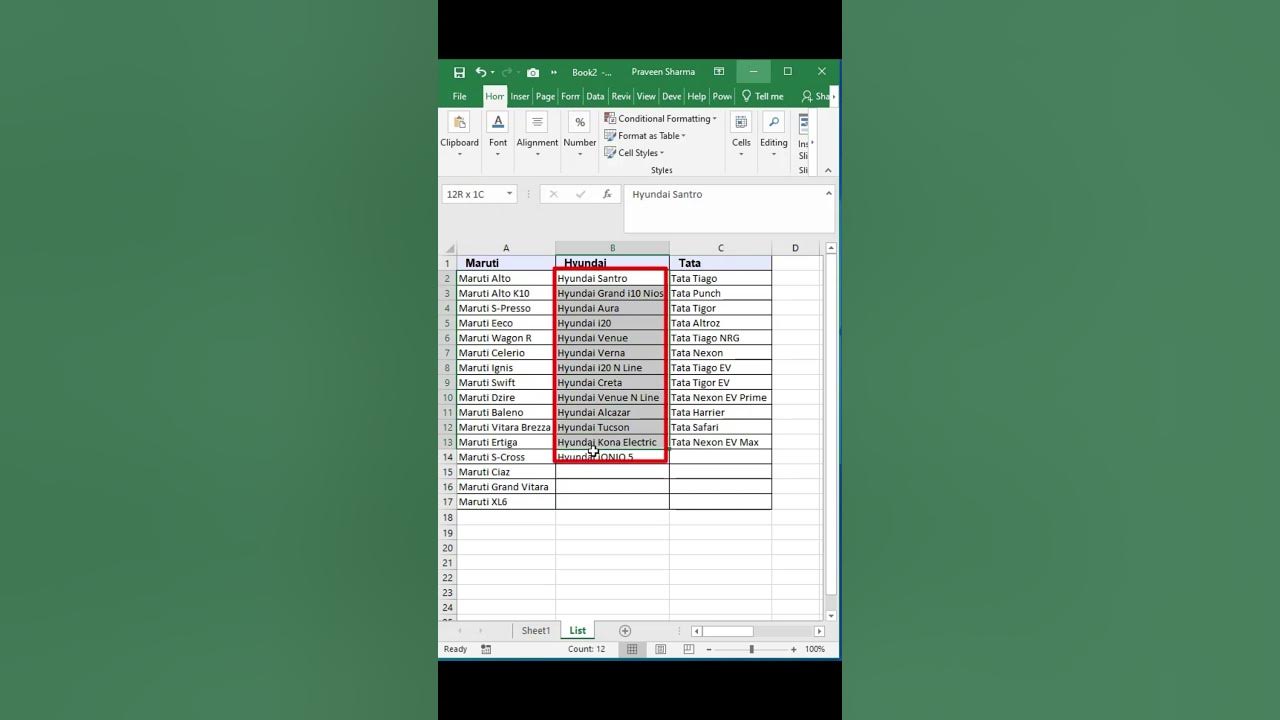Switch to the Insert ribbon tab
The height and width of the screenshot is (720, 1280).
tap(520, 96)
